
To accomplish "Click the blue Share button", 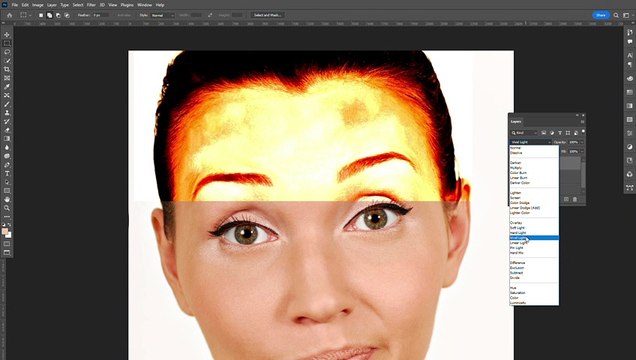I will pos(601,15).
